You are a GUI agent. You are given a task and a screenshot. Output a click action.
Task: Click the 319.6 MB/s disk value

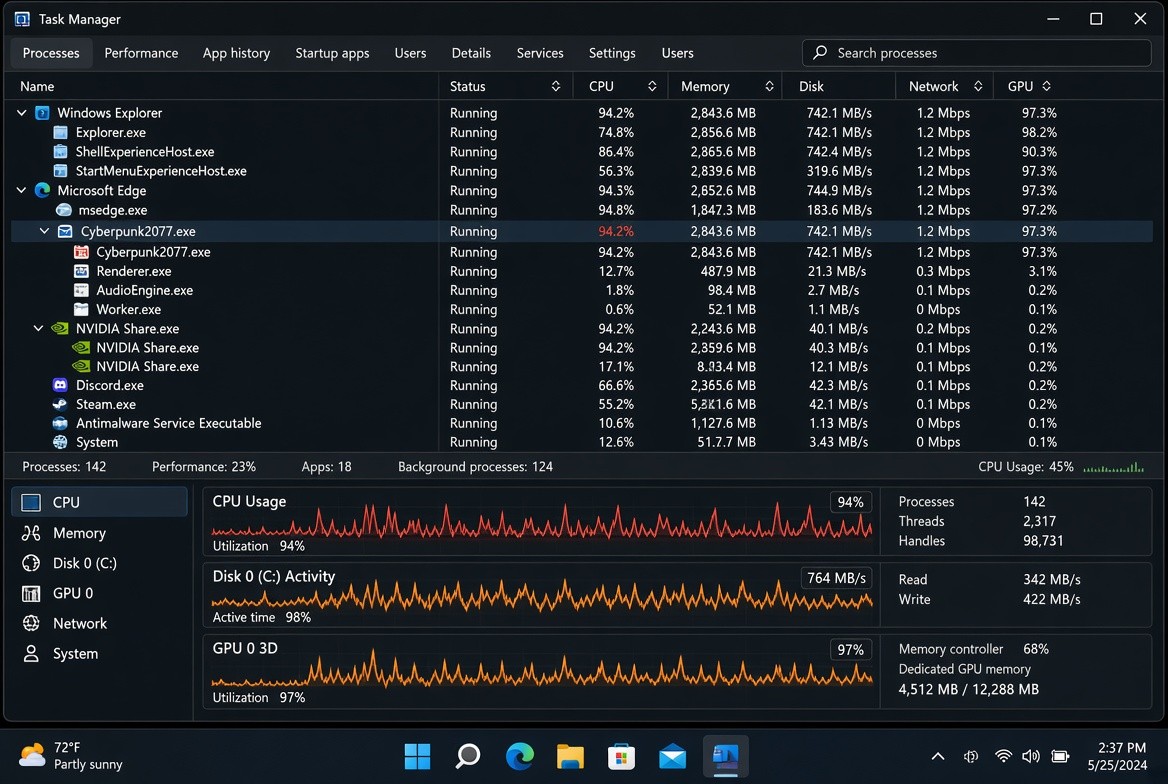(839, 171)
